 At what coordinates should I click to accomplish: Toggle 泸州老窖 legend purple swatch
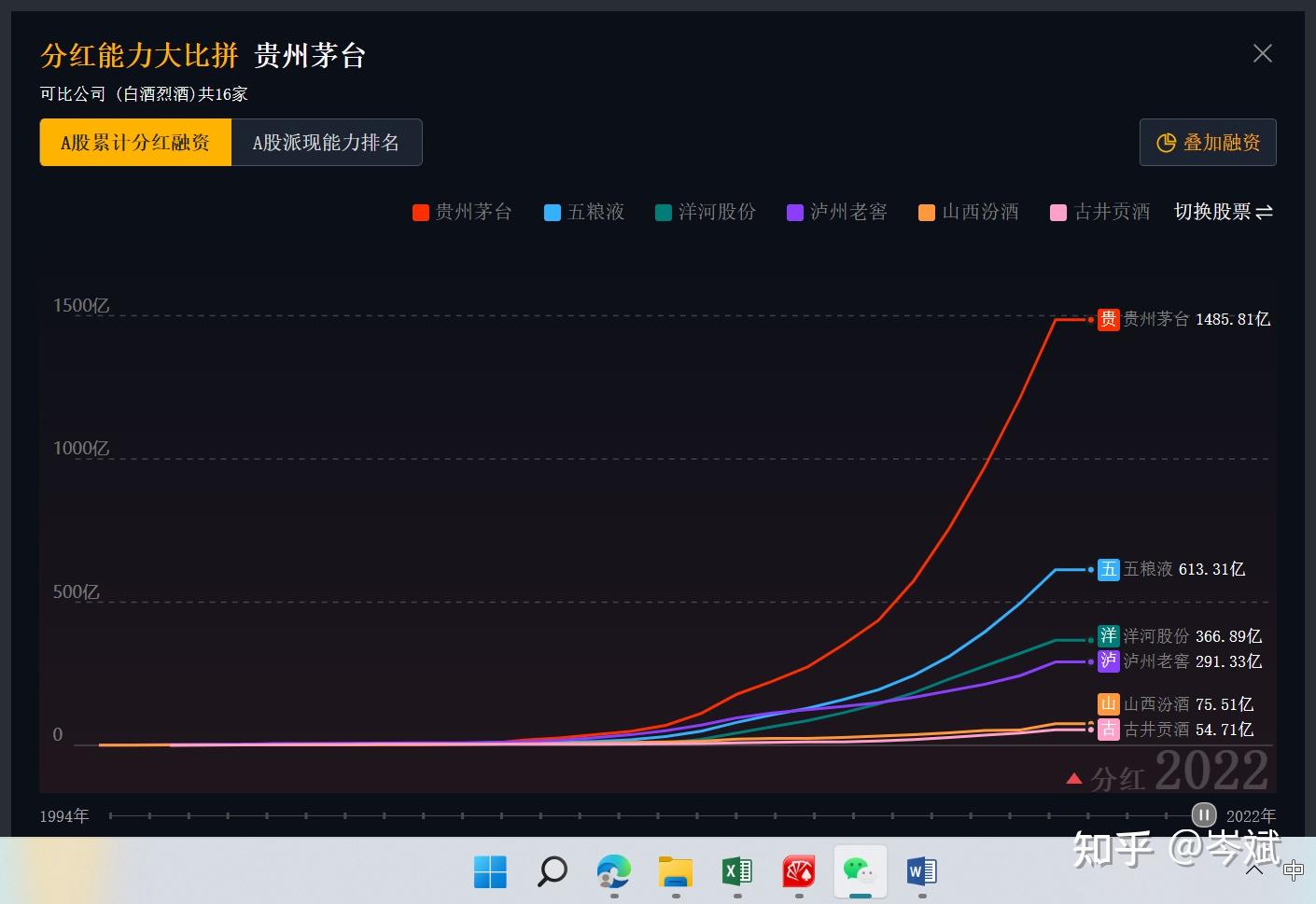coord(795,213)
